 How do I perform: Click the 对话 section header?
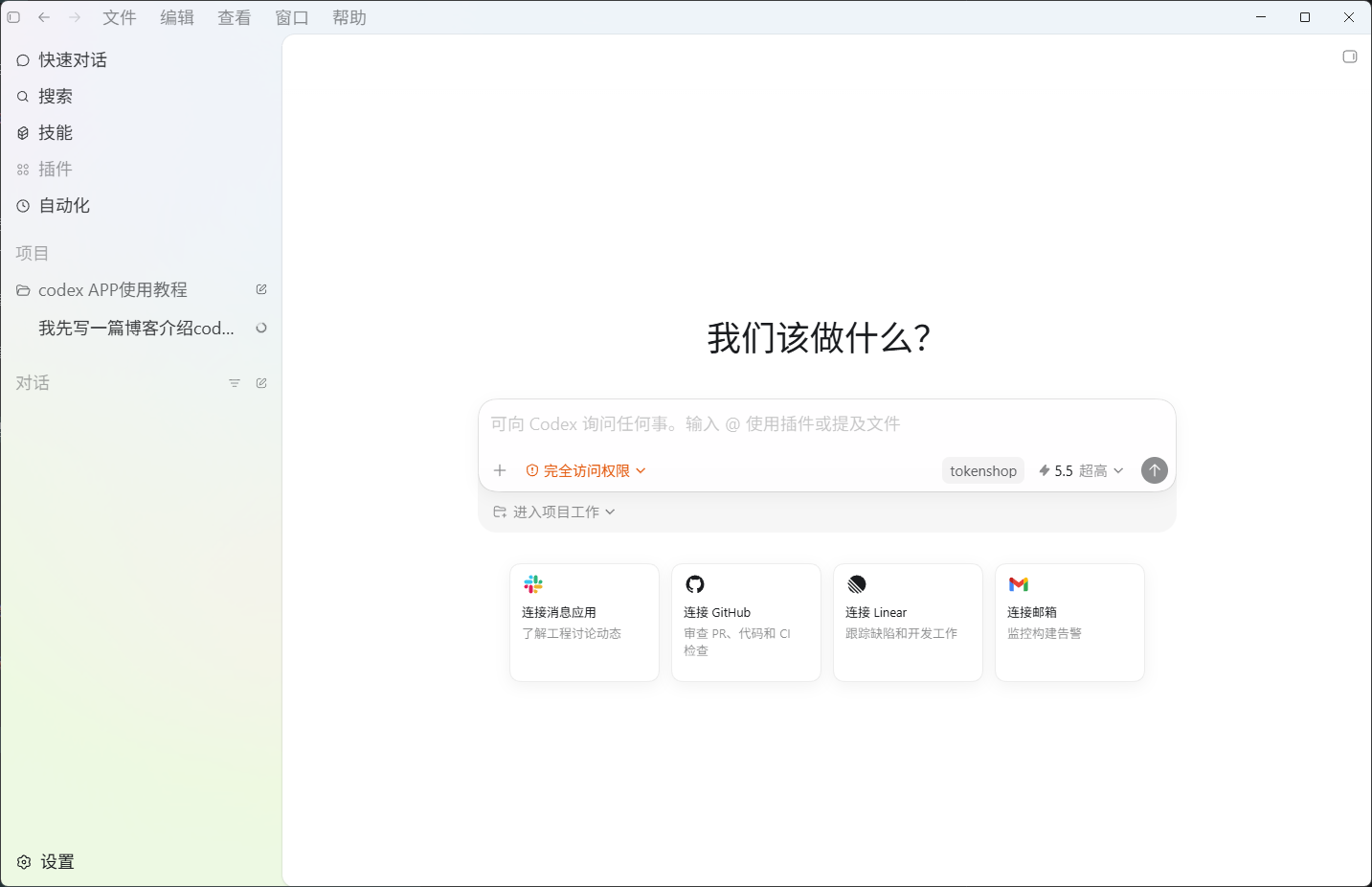point(33,383)
